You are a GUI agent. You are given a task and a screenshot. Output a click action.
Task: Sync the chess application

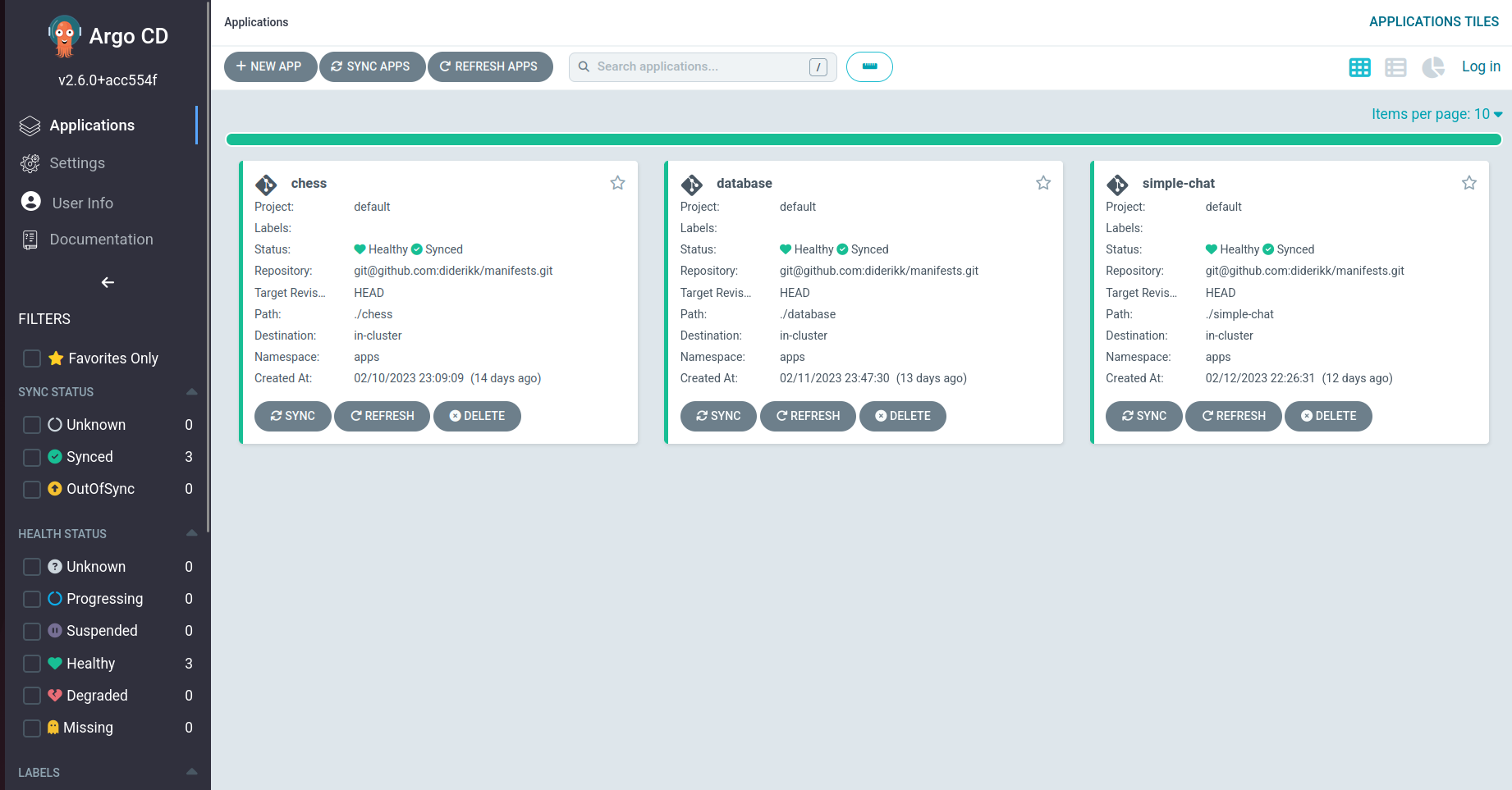point(292,416)
